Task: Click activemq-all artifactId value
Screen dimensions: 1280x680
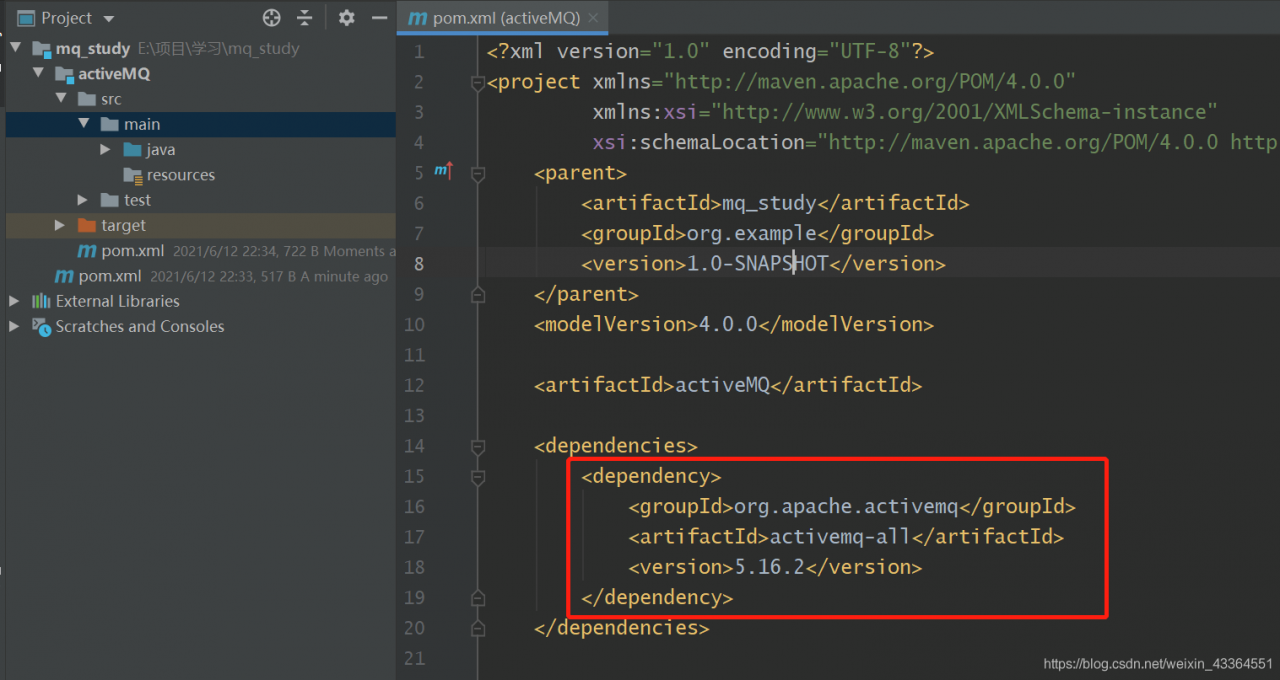Action: click(x=839, y=537)
